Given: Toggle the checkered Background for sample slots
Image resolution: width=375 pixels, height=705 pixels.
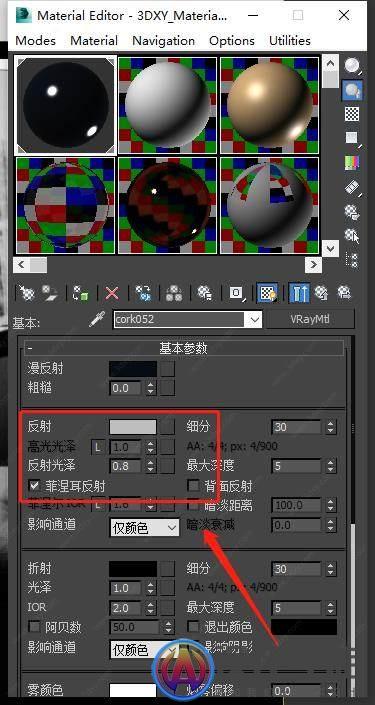Looking at the screenshot, I should (x=353, y=114).
